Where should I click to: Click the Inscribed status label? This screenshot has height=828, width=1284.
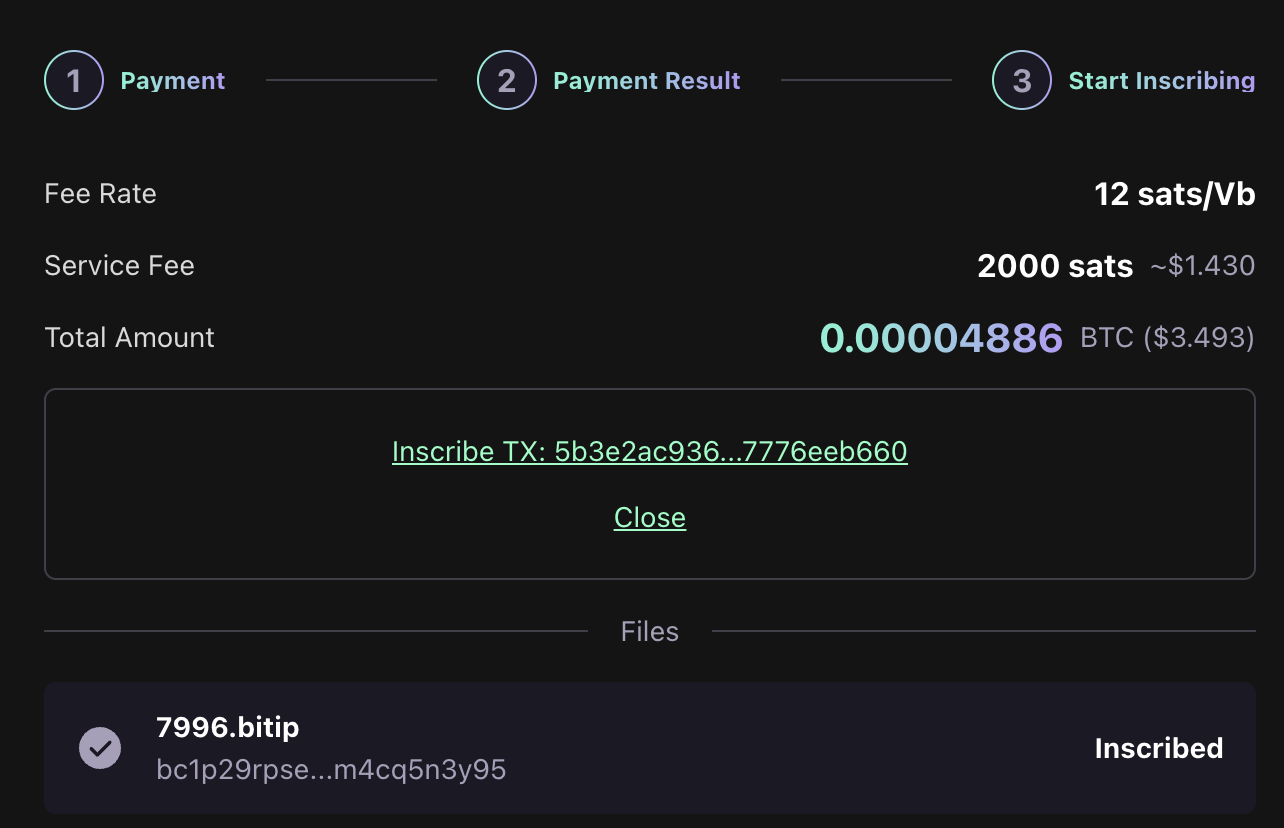(1158, 748)
